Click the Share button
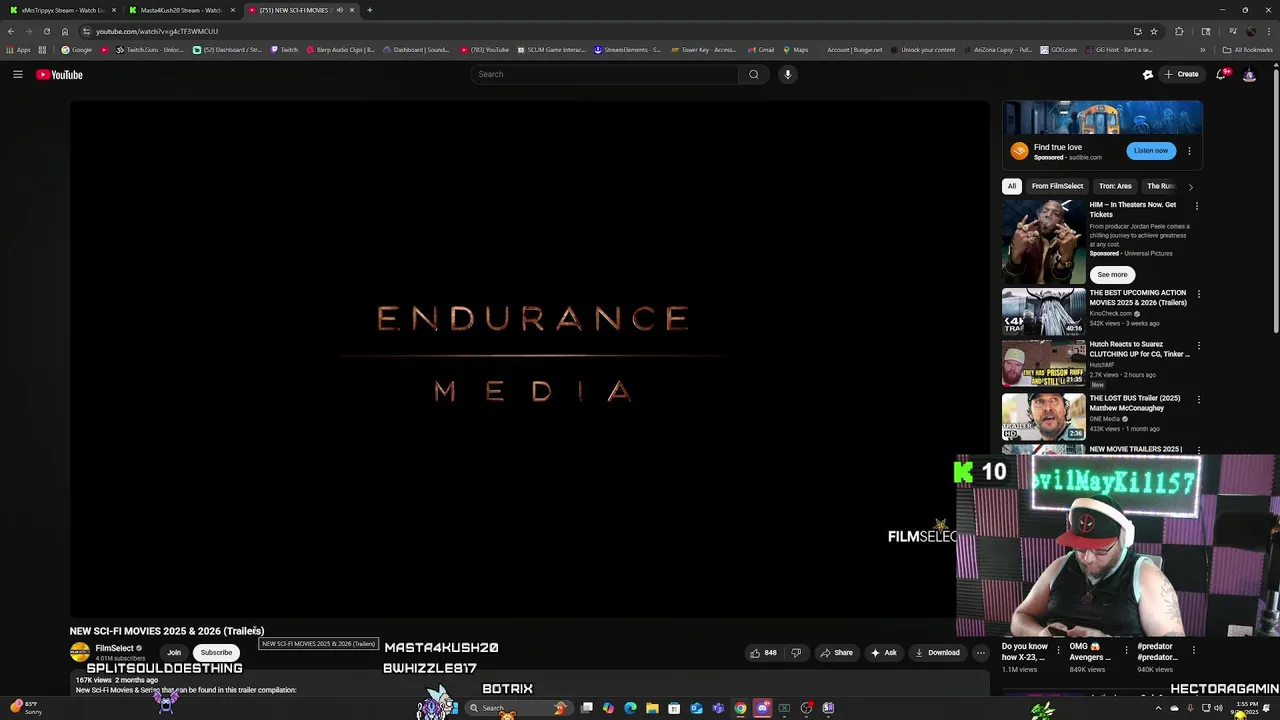This screenshot has width=1280, height=720. coord(836,653)
